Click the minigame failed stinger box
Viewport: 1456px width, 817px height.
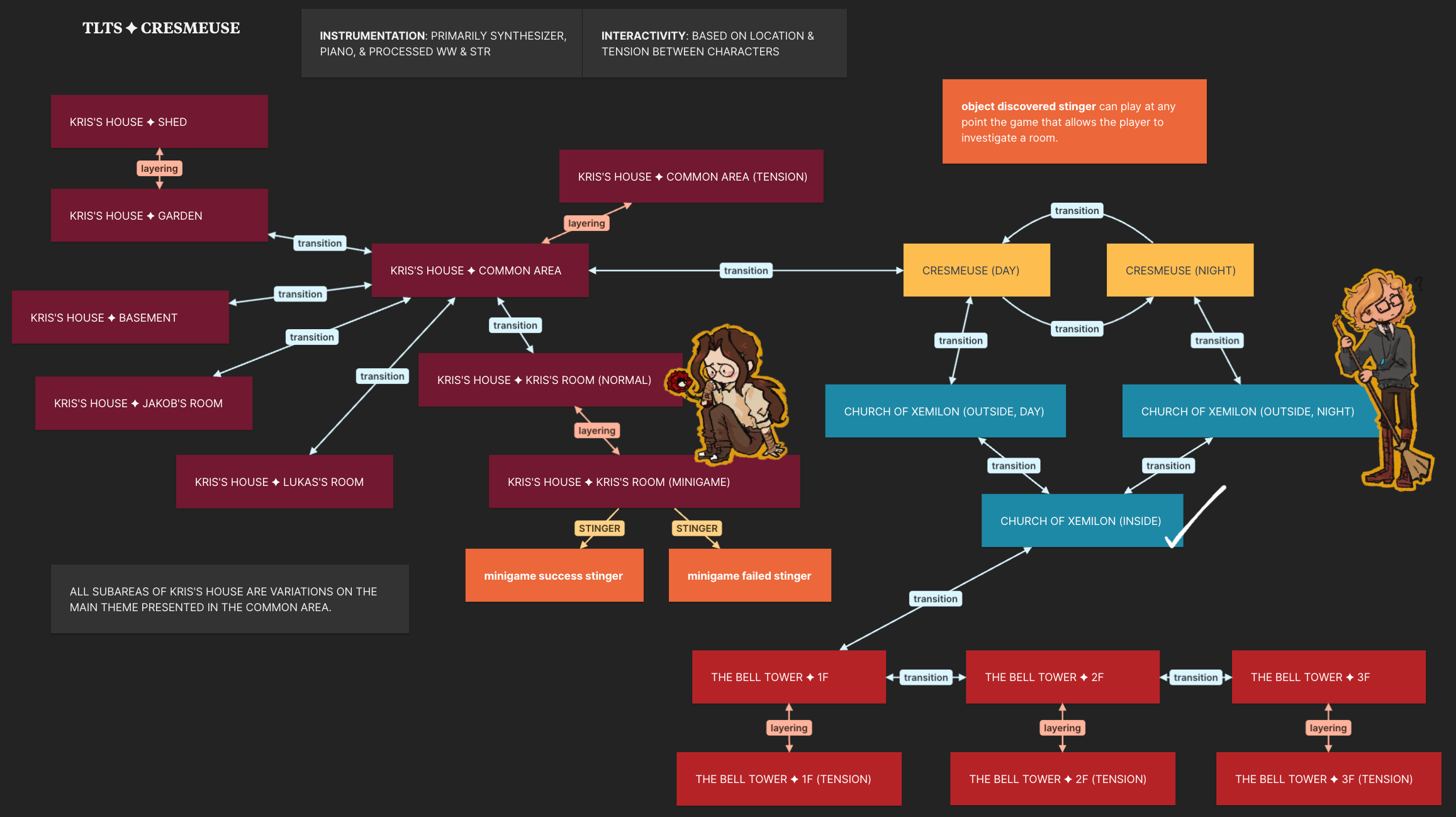pos(749,575)
